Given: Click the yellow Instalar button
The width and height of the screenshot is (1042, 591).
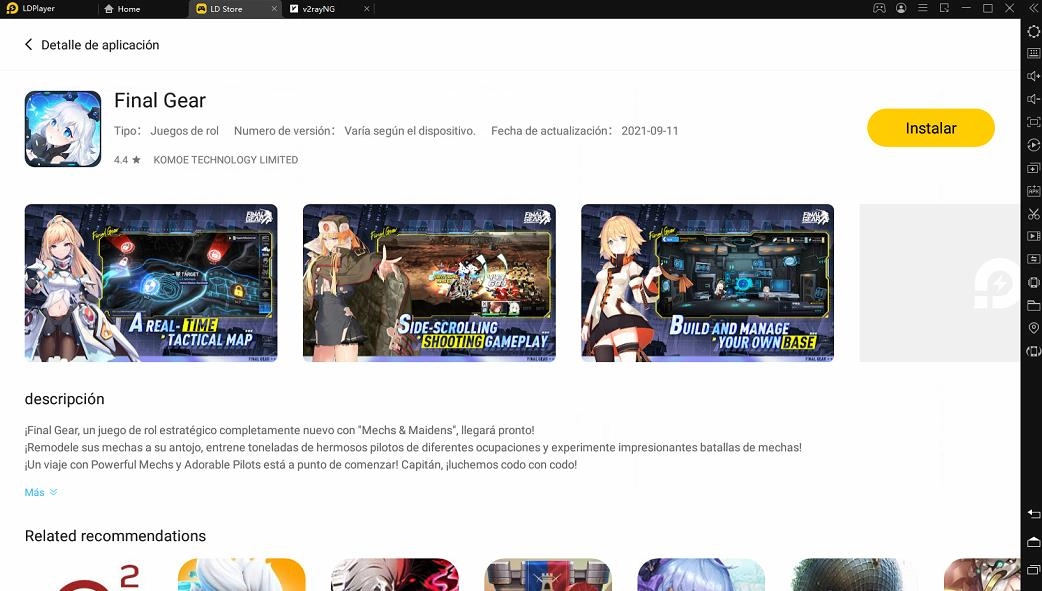Looking at the screenshot, I should click(x=930, y=128).
